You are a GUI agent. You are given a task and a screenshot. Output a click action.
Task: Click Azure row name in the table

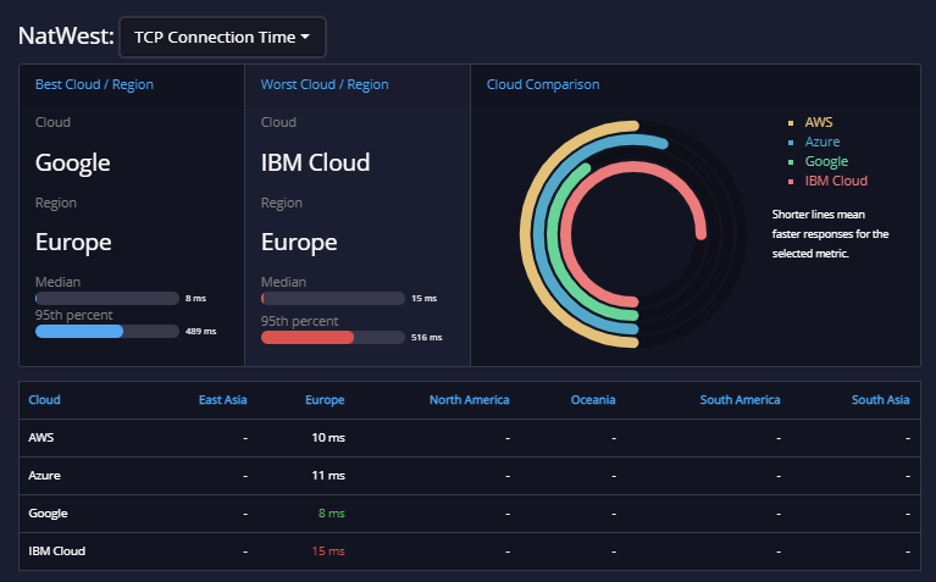(44, 476)
